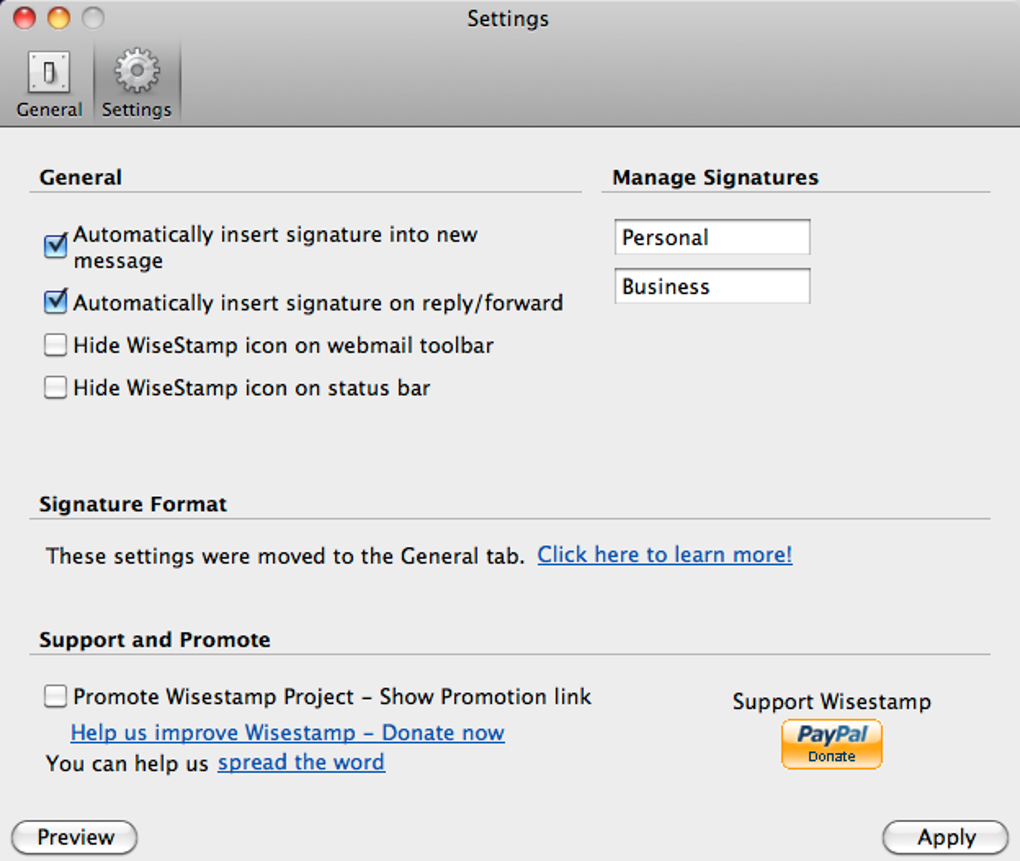
Task: Follow the "spread the word" link
Action: (x=301, y=763)
